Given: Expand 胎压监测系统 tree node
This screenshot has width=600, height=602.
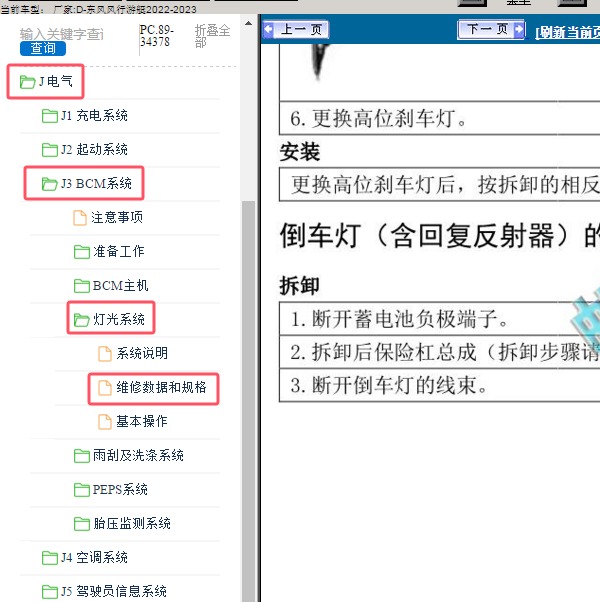Looking at the screenshot, I should point(132,523).
